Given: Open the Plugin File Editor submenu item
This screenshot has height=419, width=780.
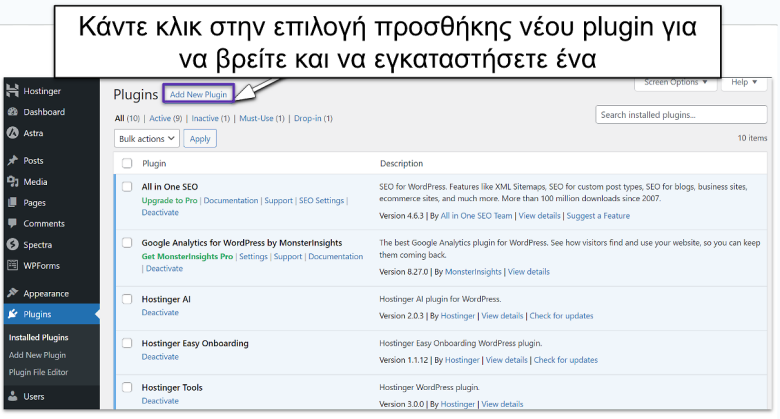Looking at the screenshot, I should [x=38, y=372].
